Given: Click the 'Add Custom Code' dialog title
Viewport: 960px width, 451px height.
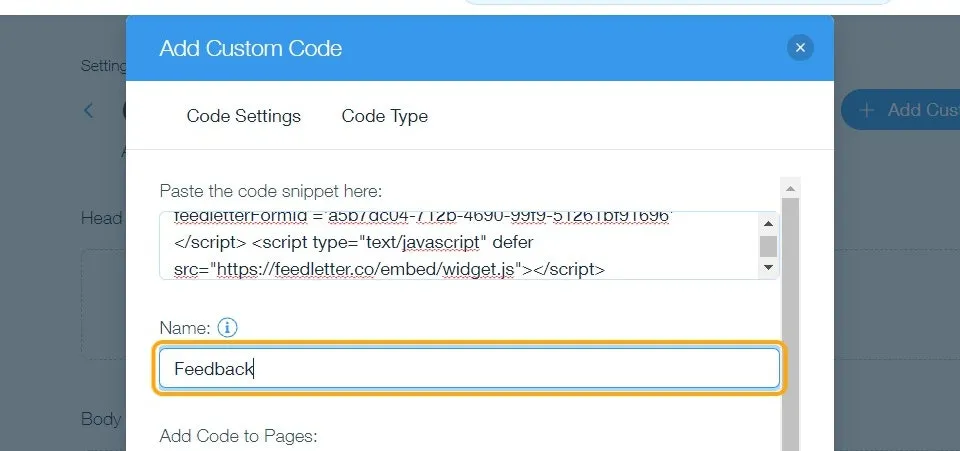Looking at the screenshot, I should click(x=250, y=48).
